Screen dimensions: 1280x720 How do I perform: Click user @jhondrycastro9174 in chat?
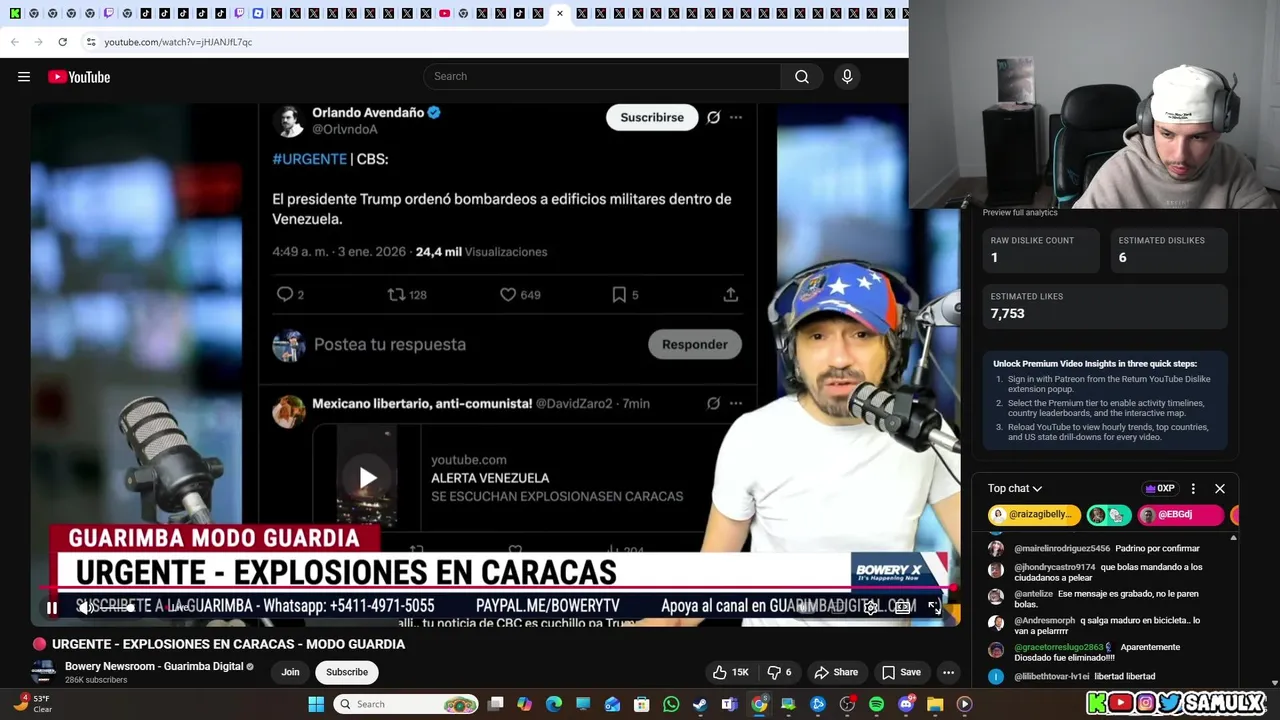point(1055,567)
